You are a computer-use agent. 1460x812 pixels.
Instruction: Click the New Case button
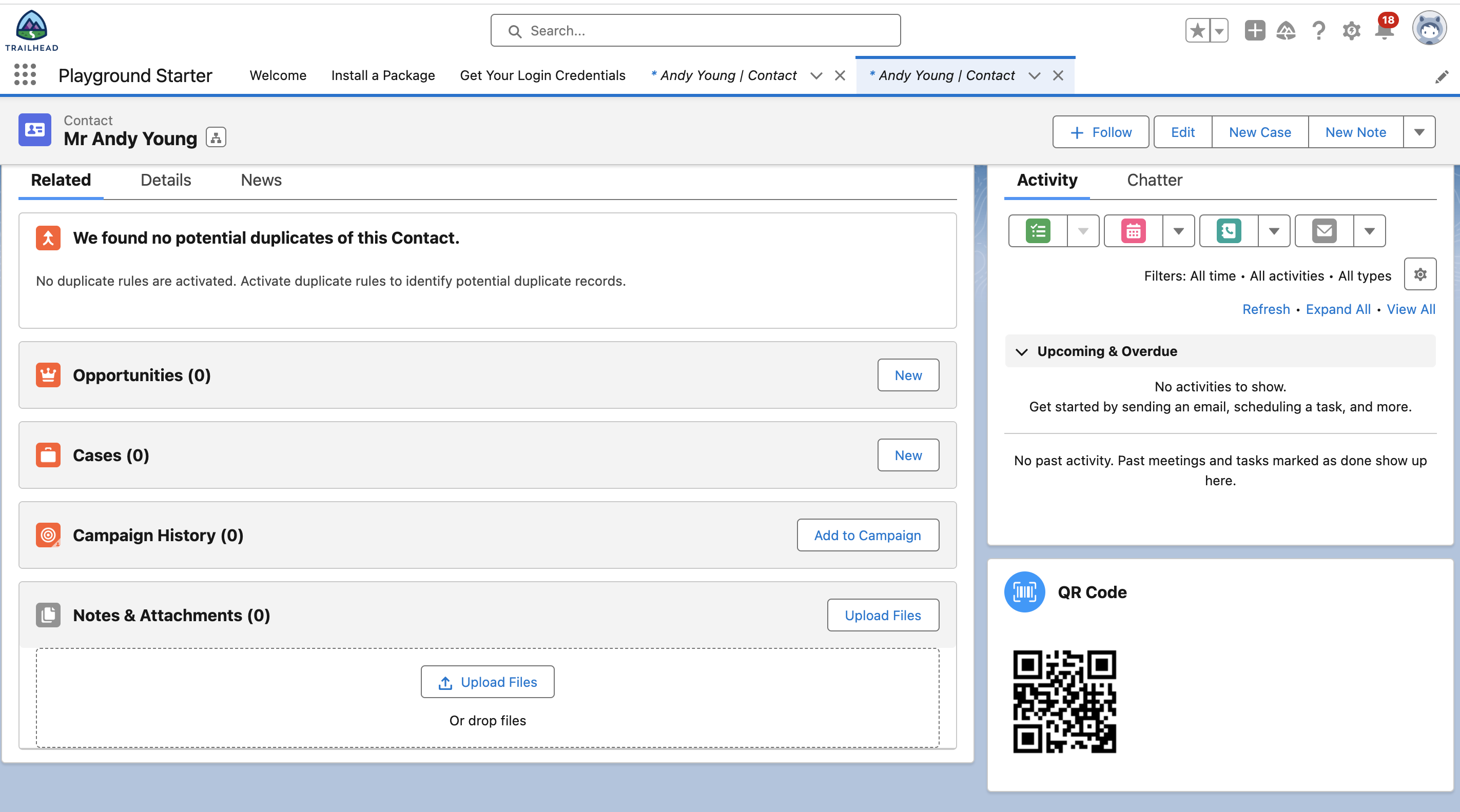point(1260,132)
